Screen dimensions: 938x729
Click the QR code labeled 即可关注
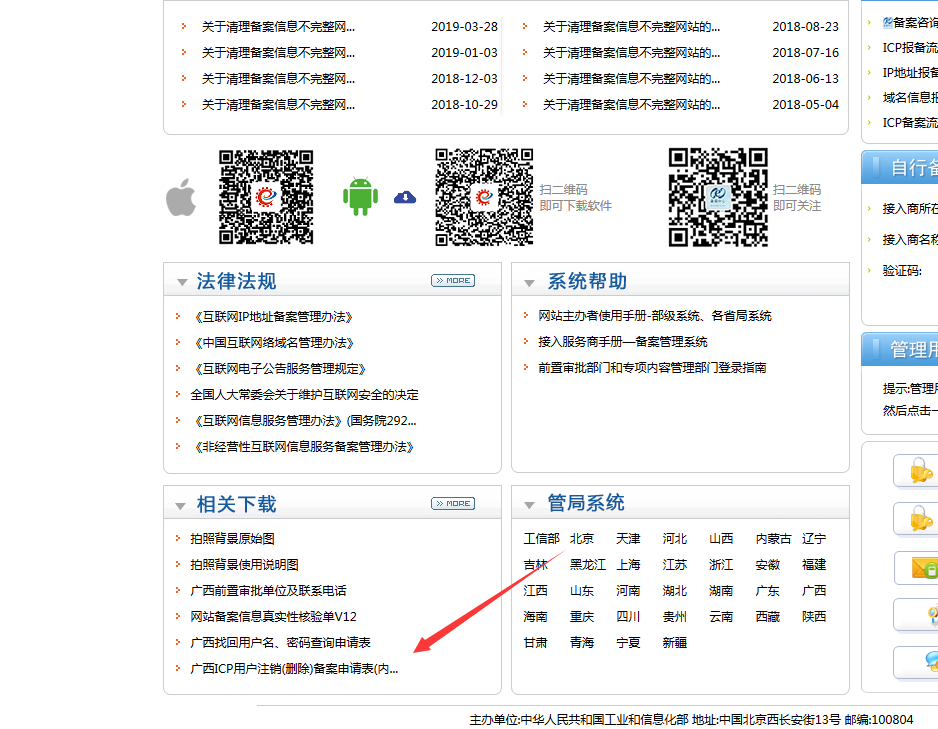point(718,197)
